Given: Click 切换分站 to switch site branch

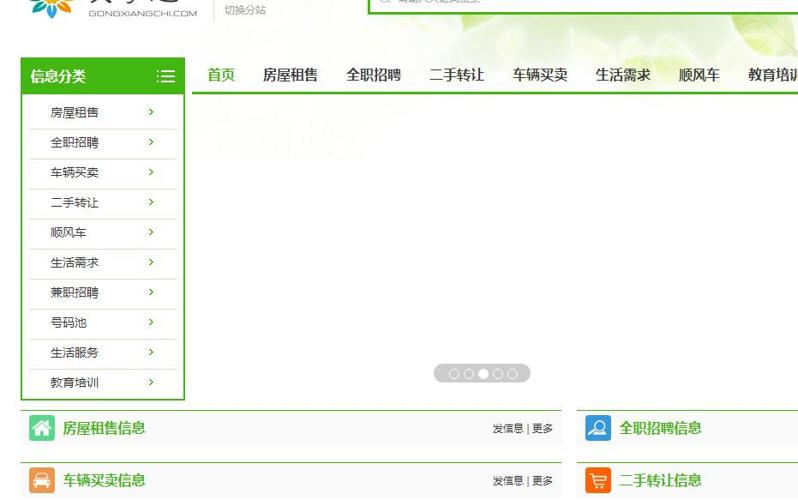Looking at the screenshot, I should pyautogui.click(x=245, y=10).
